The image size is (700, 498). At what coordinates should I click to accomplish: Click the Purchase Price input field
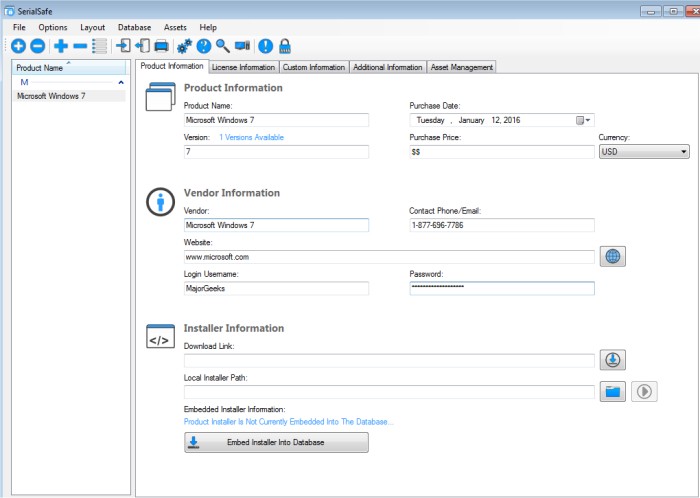click(x=502, y=152)
